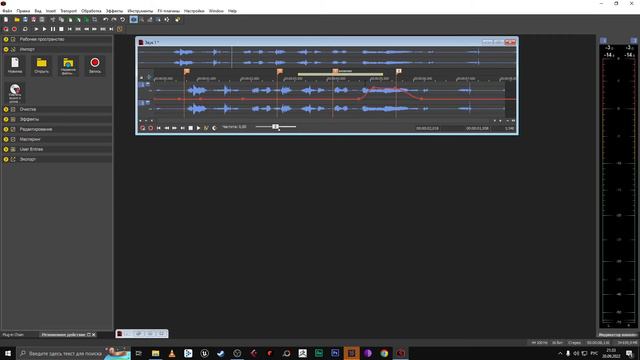The width and height of the screenshot is (640, 360).
Task: Open the Эффекты menu
Action: (x=114, y=11)
